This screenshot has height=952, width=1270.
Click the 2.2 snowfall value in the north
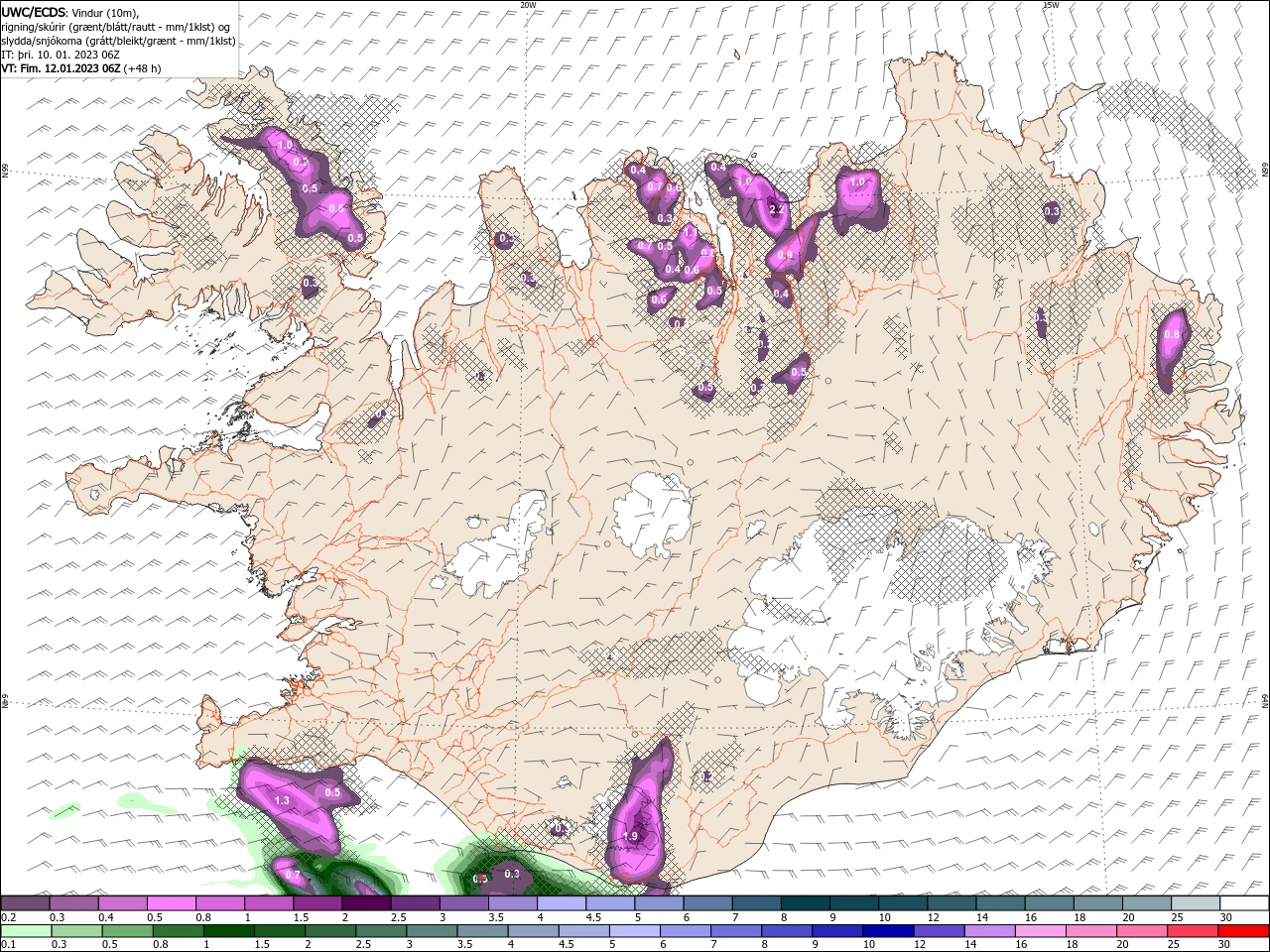[x=777, y=209]
